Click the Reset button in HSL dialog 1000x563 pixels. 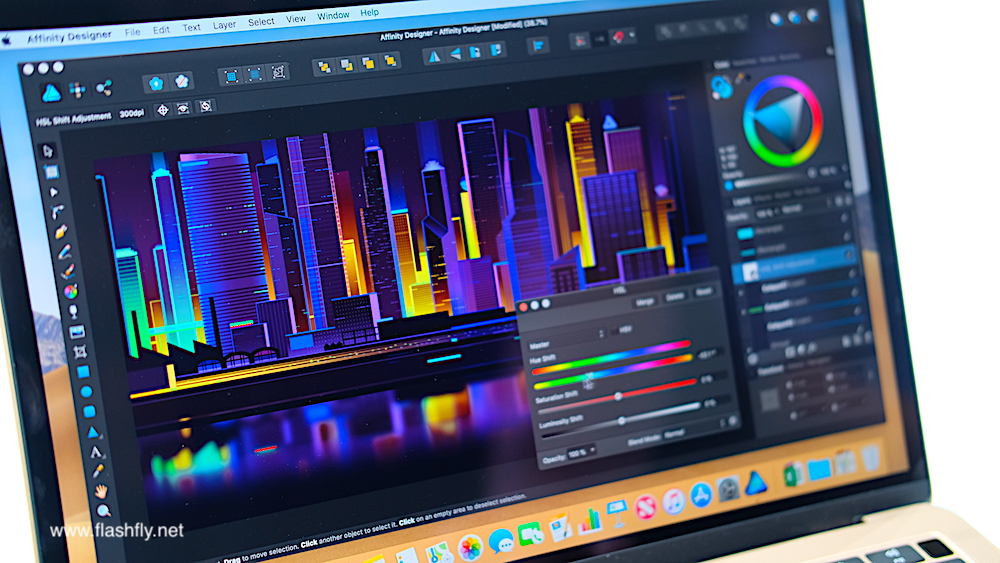click(x=702, y=293)
